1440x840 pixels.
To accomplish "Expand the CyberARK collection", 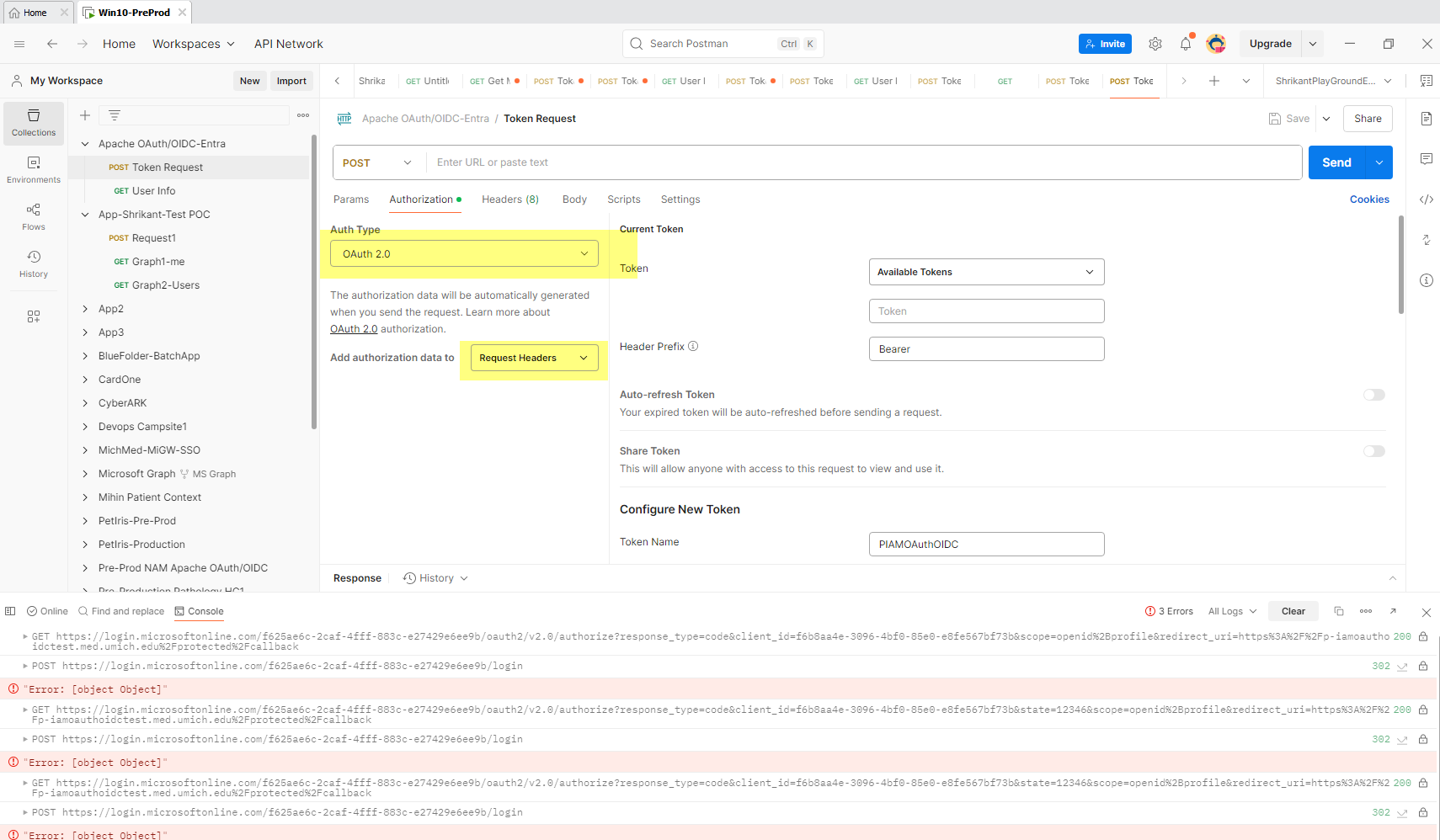I will pyautogui.click(x=85, y=403).
